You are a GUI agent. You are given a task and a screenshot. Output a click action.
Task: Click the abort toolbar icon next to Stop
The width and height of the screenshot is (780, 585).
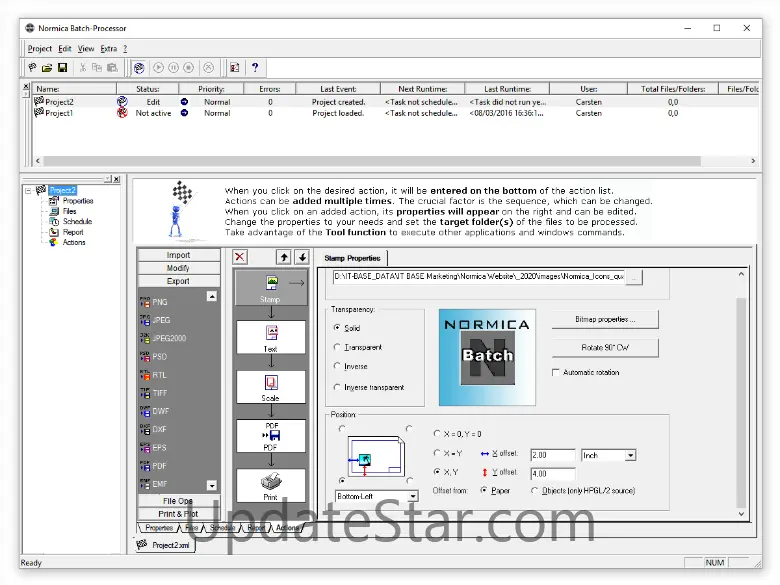(x=209, y=67)
